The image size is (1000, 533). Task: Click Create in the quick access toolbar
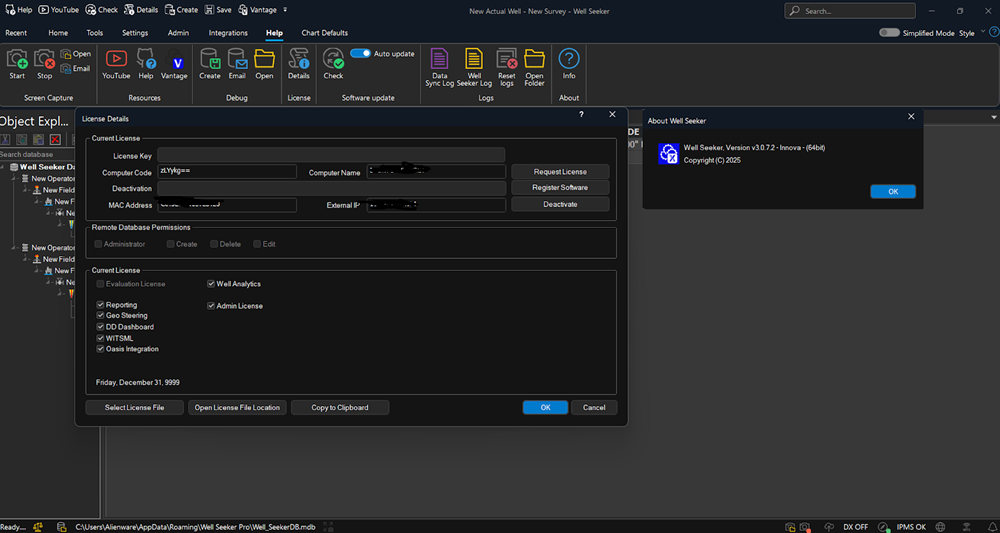tap(181, 10)
